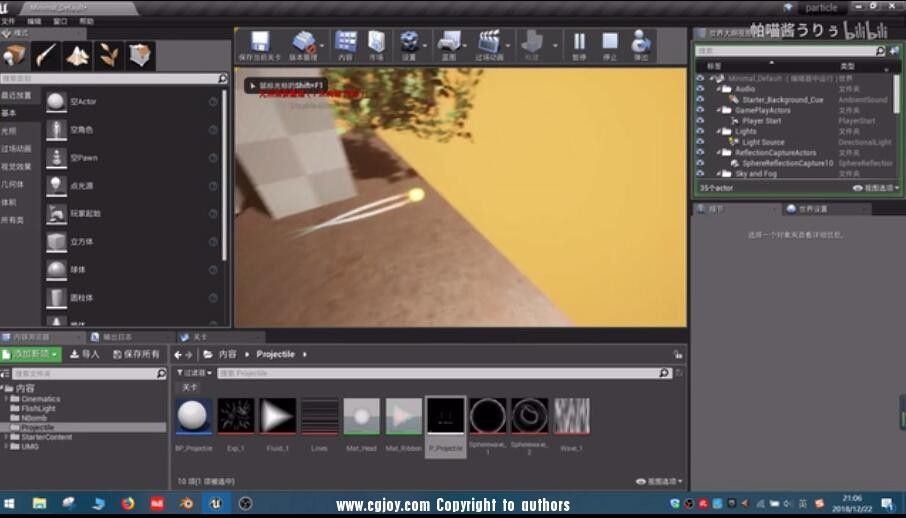Image resolution: width=906 pixels, height=518 pixels.
Task: Collapse the ReflectionCaptureActors folder in outliner
Action: point(719,153)
